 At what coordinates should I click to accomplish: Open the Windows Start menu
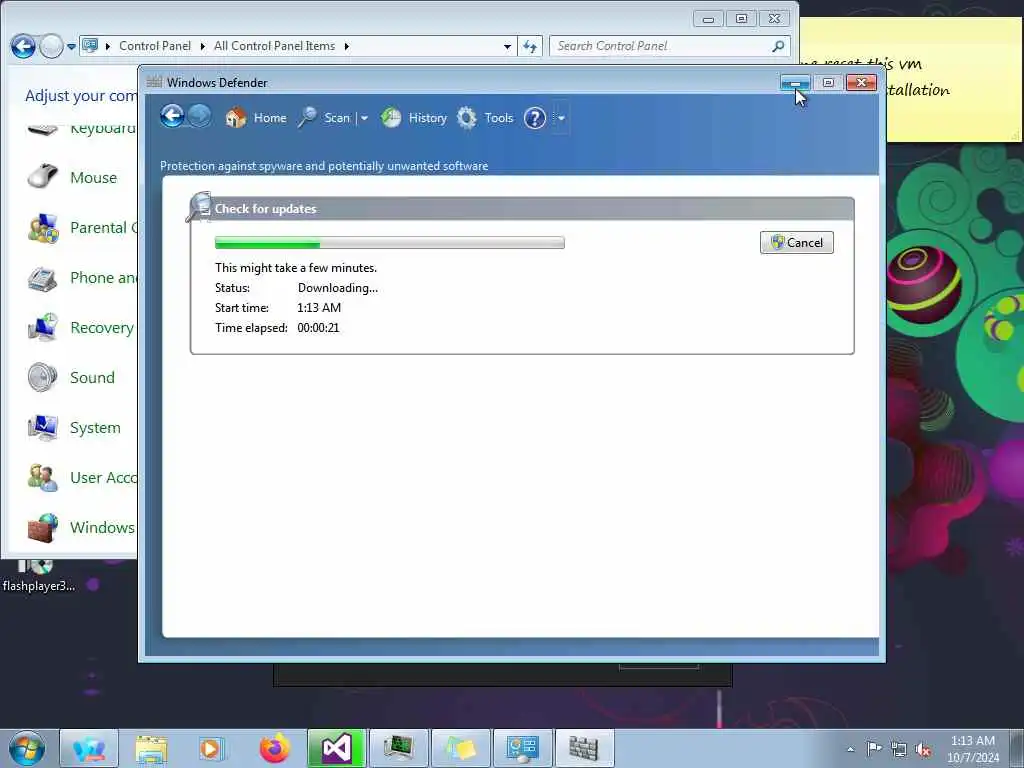coord(27,748)
